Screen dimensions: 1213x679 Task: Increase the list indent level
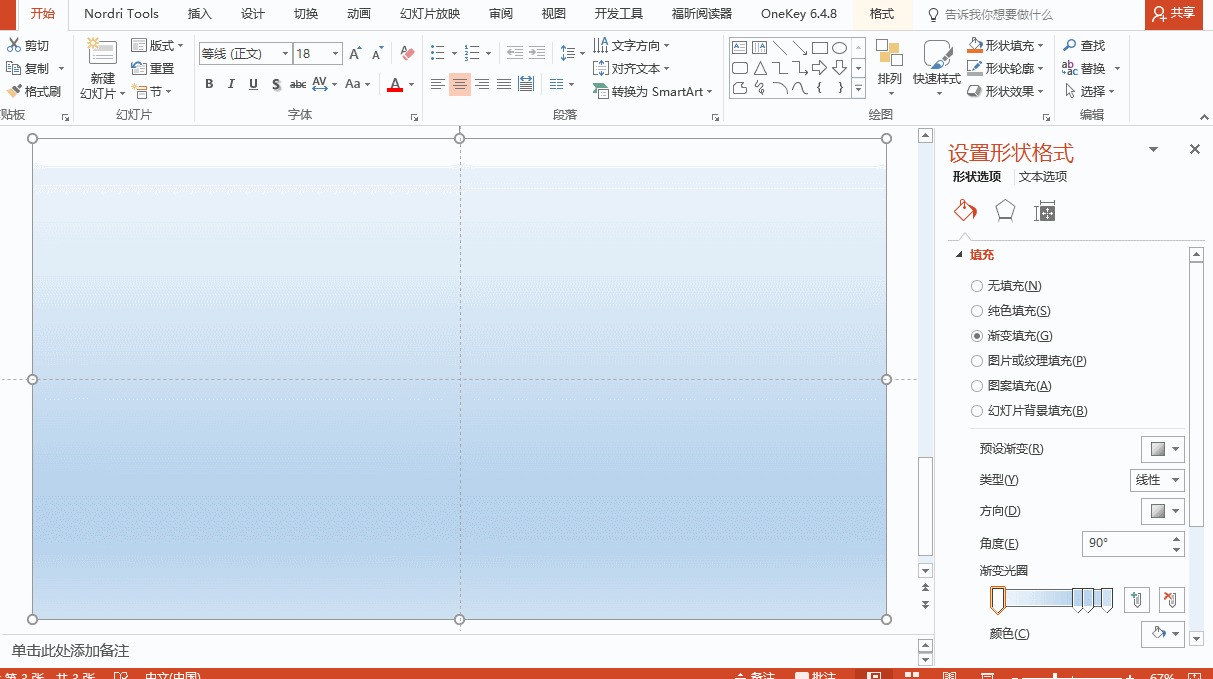click(537, 53)
